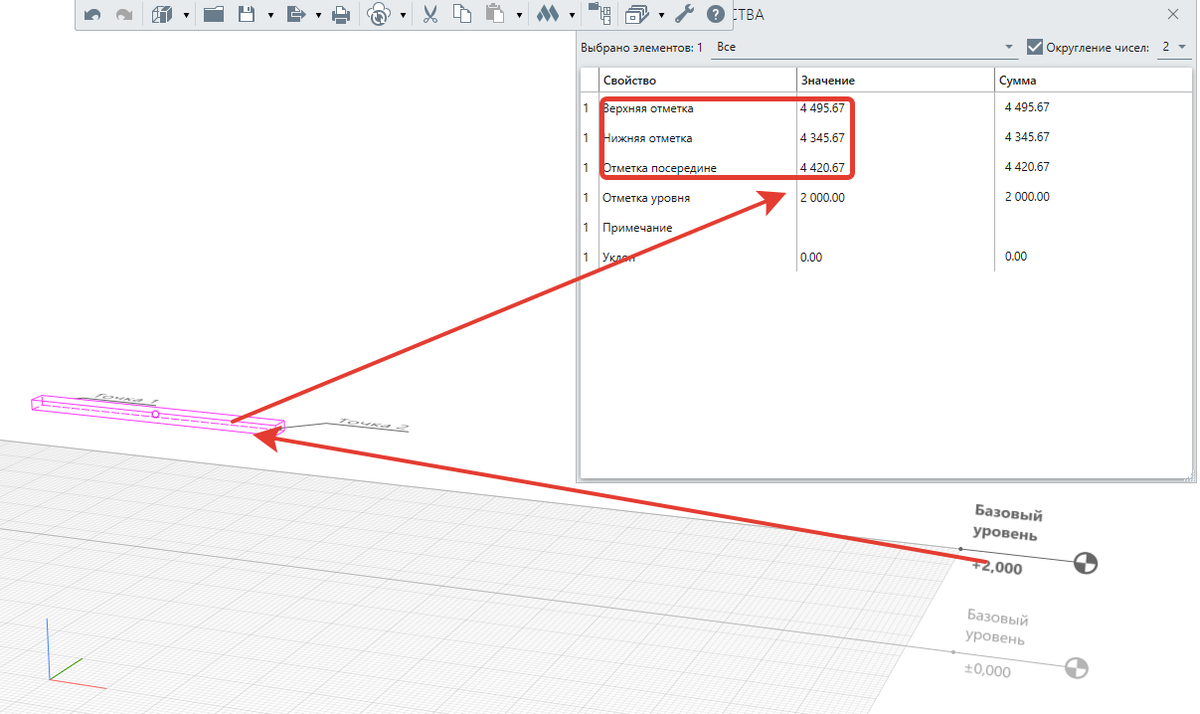Print using the printer icon
Screen dimensions: 1200x714
(x=341, y=15)
